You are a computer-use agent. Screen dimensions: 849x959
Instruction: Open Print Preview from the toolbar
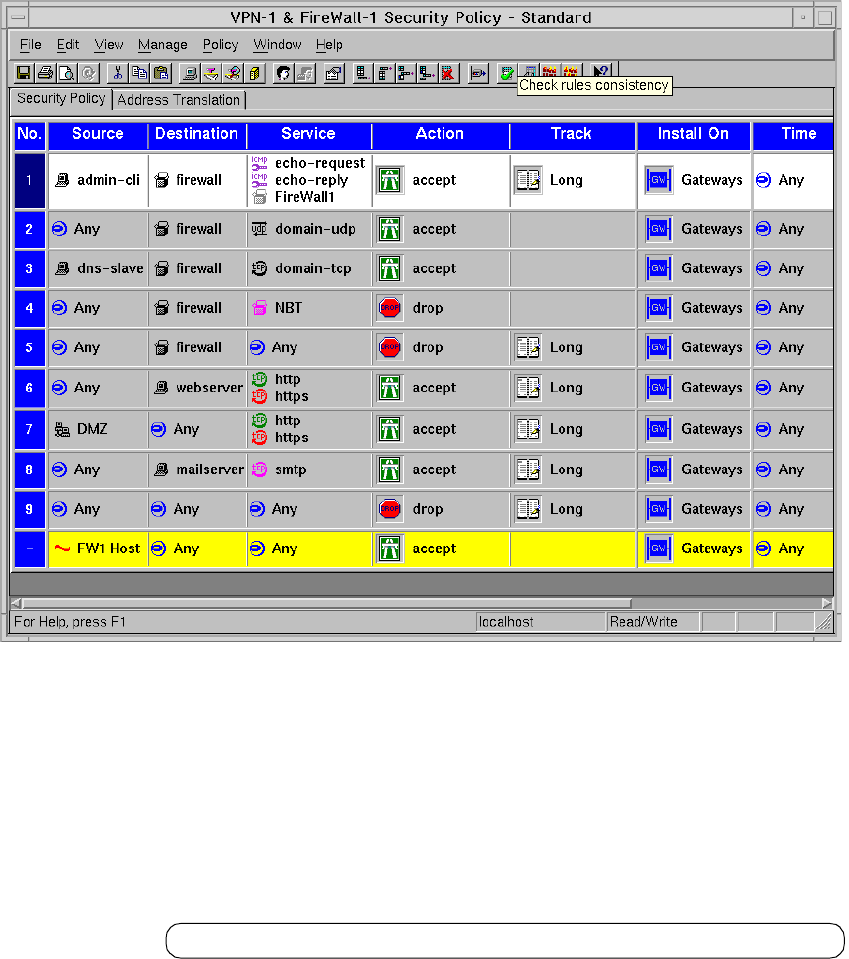point(67,73)
